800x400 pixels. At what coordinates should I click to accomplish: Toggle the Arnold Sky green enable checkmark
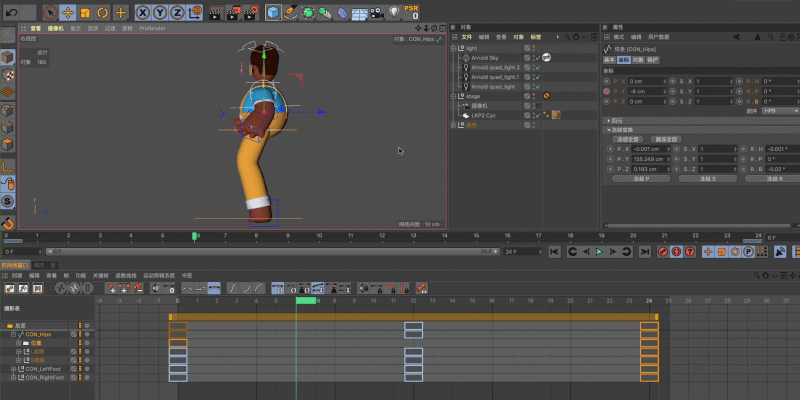(x=538, y=58)
